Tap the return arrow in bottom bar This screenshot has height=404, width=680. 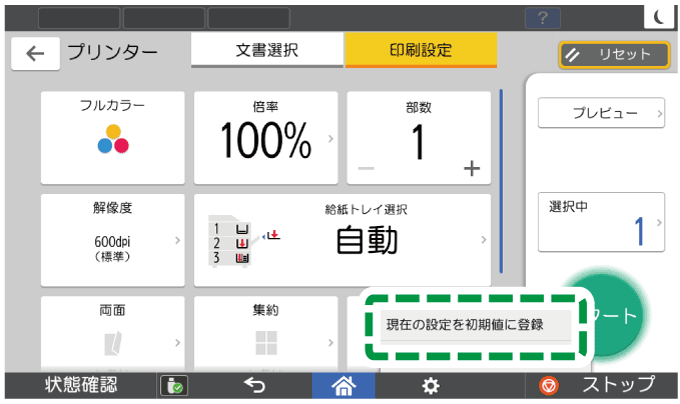tap(255, 385)
